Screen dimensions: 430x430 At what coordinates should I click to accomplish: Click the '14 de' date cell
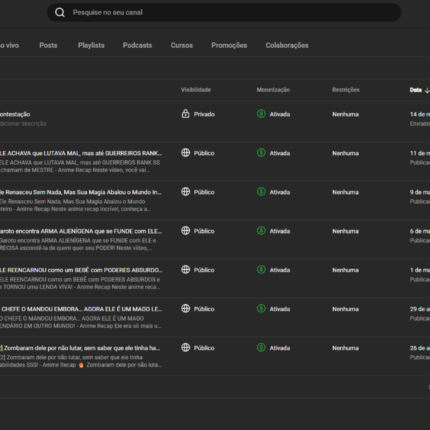point(420,114)
